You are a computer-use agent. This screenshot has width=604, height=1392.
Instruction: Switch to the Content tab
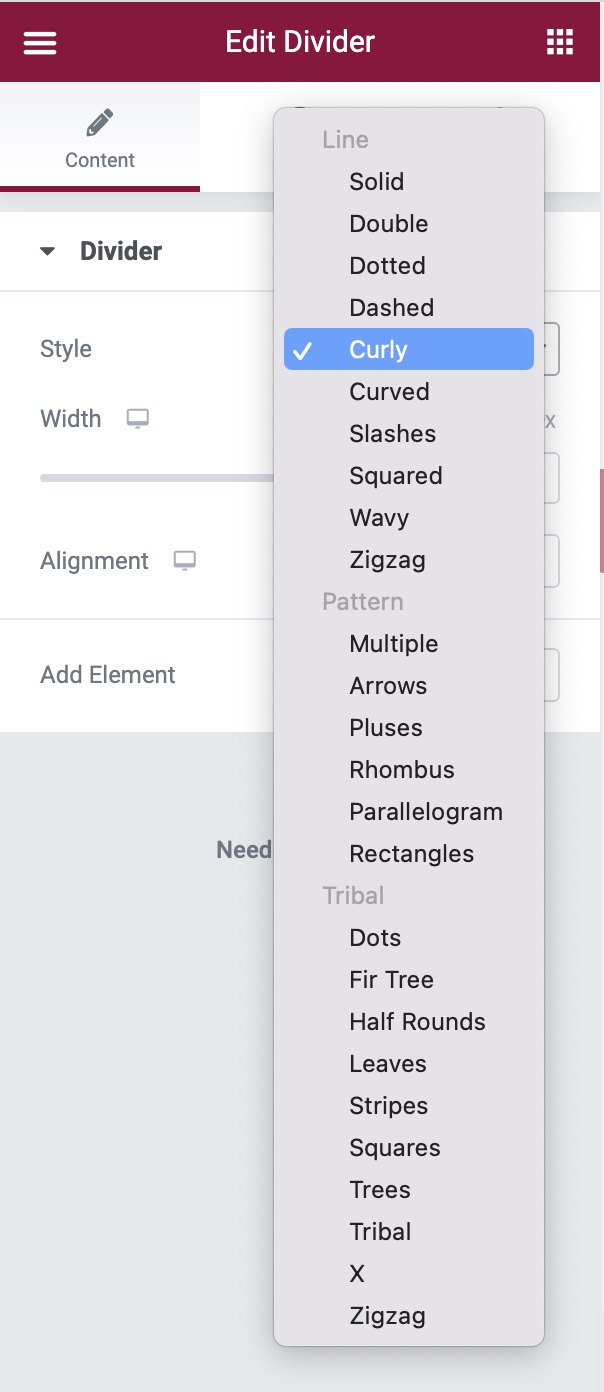[100, 140]
